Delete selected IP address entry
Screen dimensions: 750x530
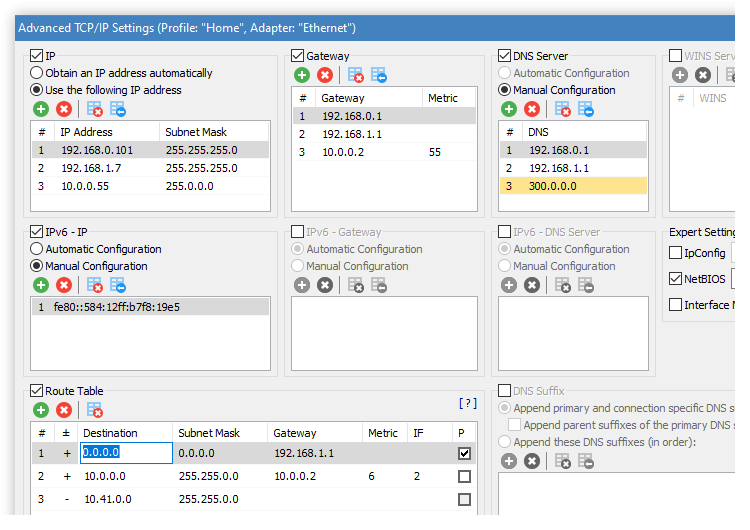coord(64,110)
